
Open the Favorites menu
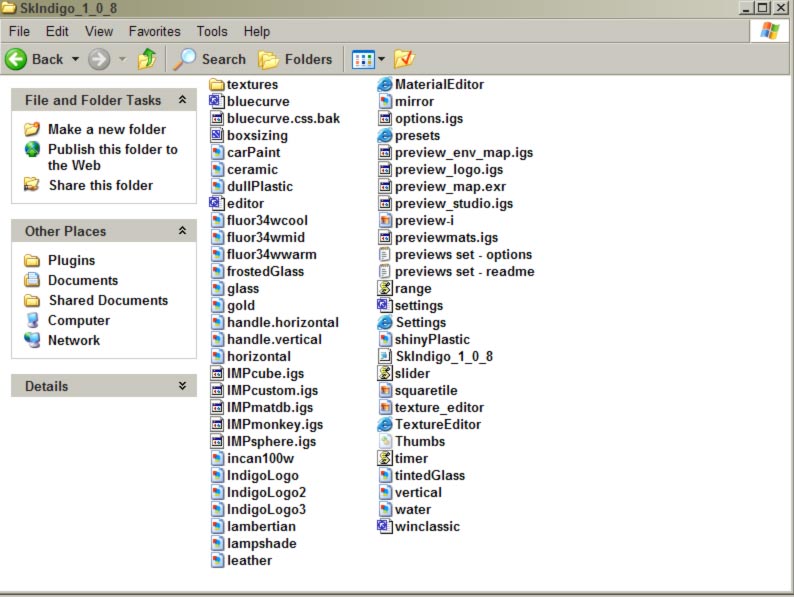[x=154, y=31]
